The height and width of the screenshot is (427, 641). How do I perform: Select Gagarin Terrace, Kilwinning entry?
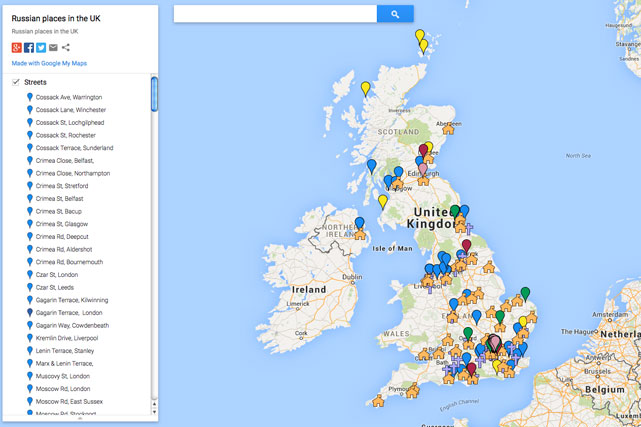72,300
